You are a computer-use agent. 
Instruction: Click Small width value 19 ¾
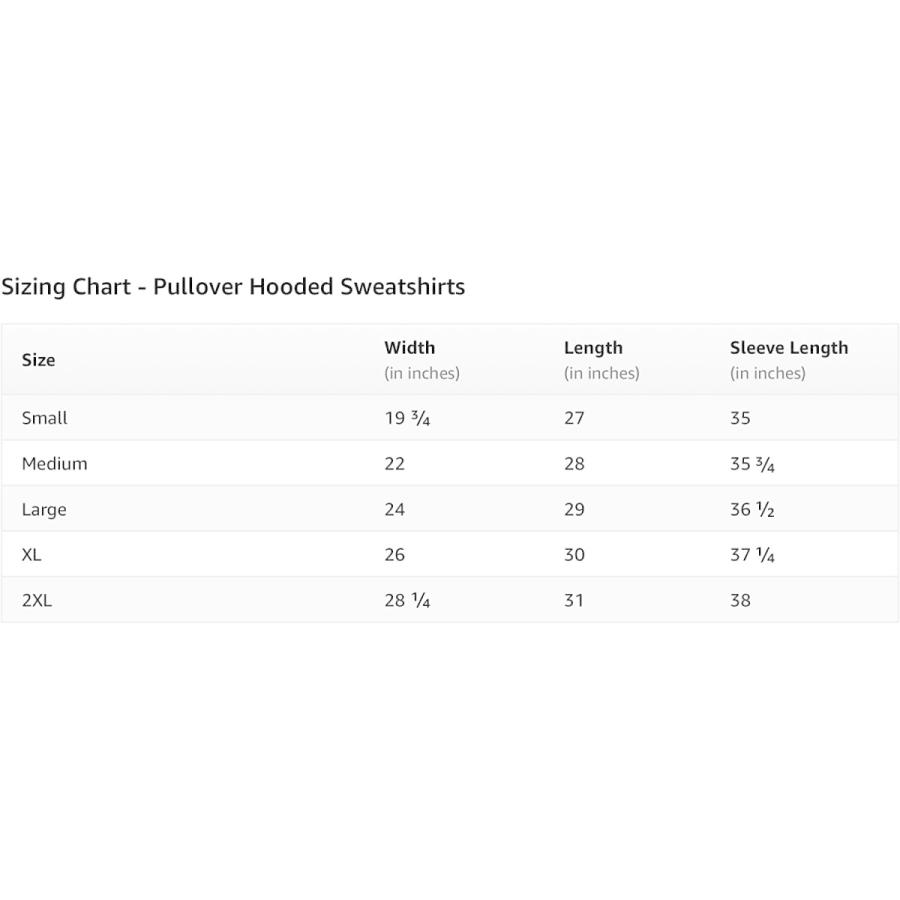(407, 418)
